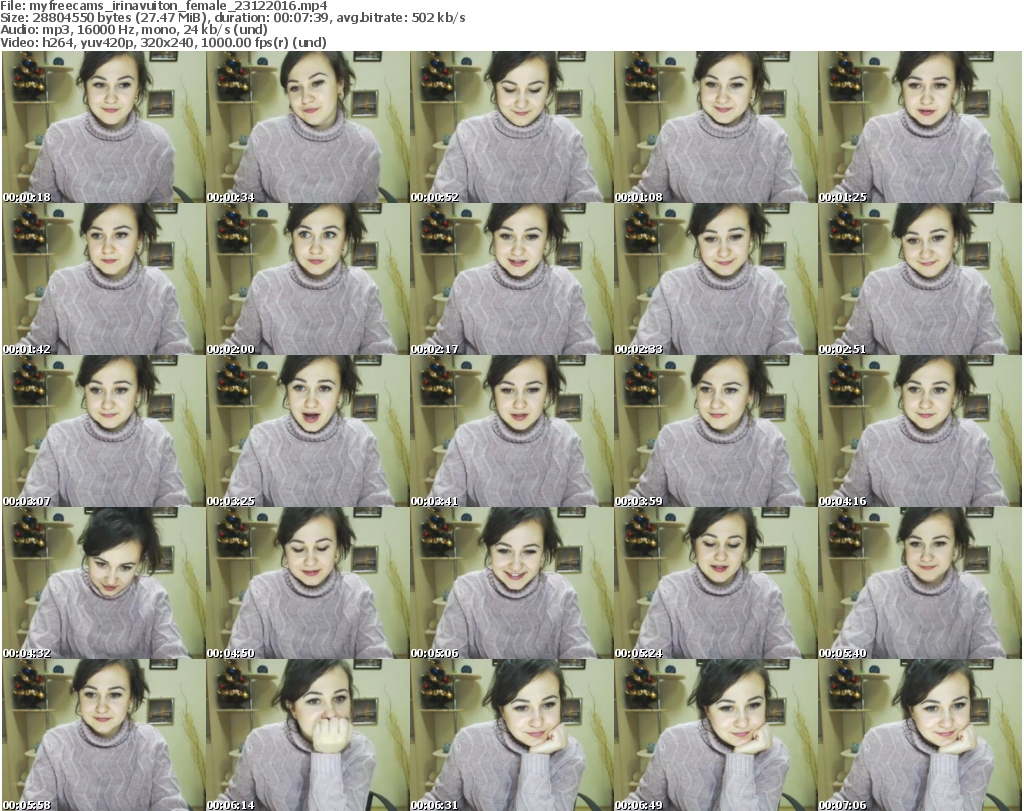Click the frame at 00:04:32
This screenshot has height=811, width=1024.
[x=103, y=583]
